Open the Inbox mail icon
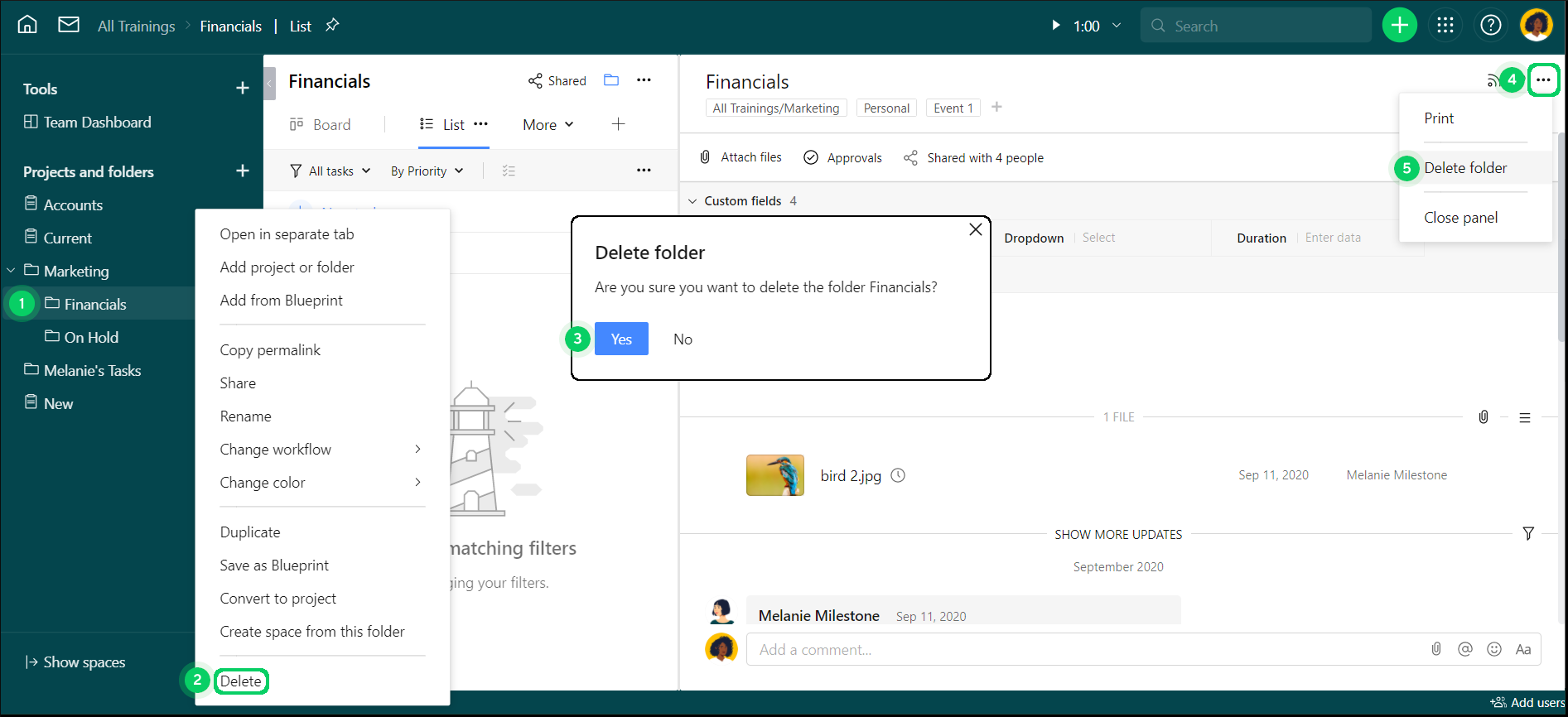The image size is (1568, 717). click(x=69, y=25)
